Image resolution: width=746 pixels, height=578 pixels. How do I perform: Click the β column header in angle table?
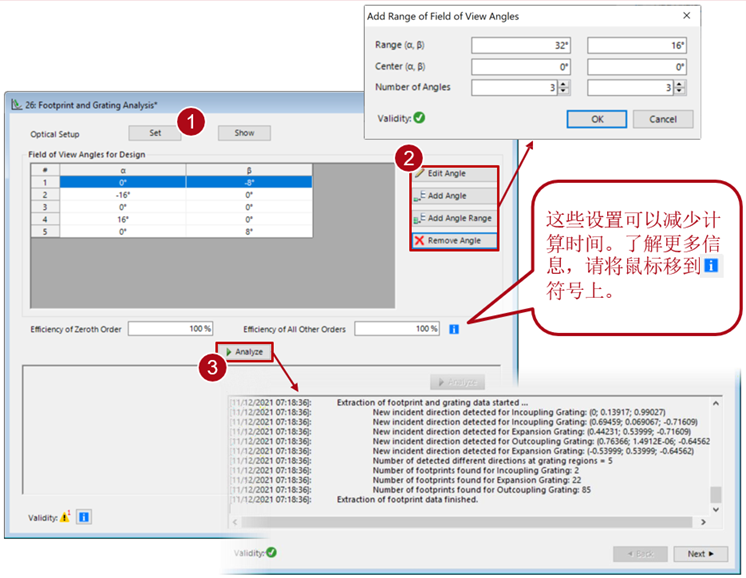249,170
